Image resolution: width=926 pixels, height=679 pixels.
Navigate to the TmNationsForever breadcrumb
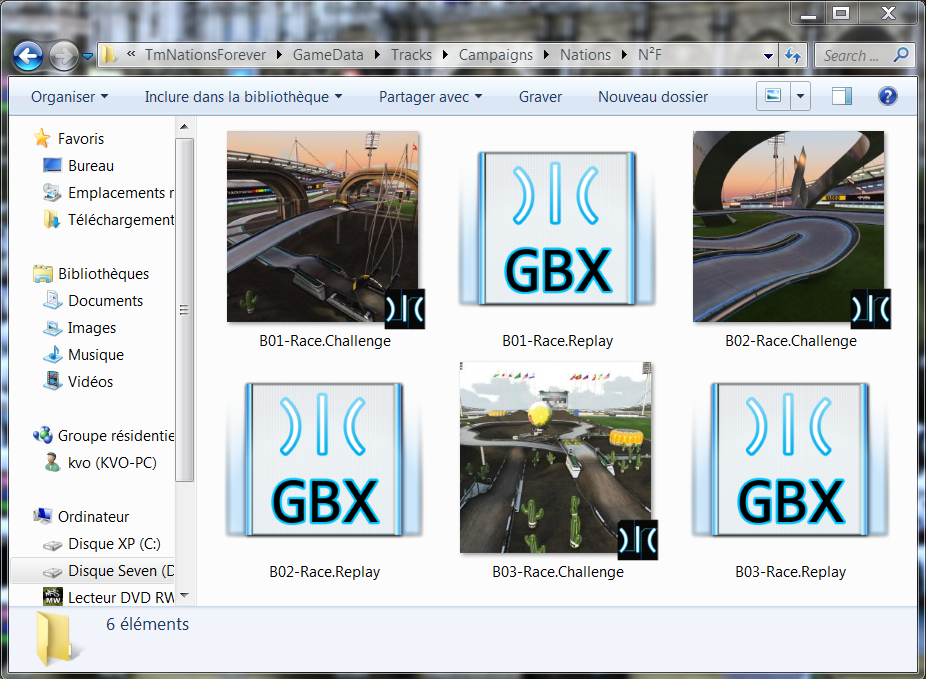click(x=206, y=55)
